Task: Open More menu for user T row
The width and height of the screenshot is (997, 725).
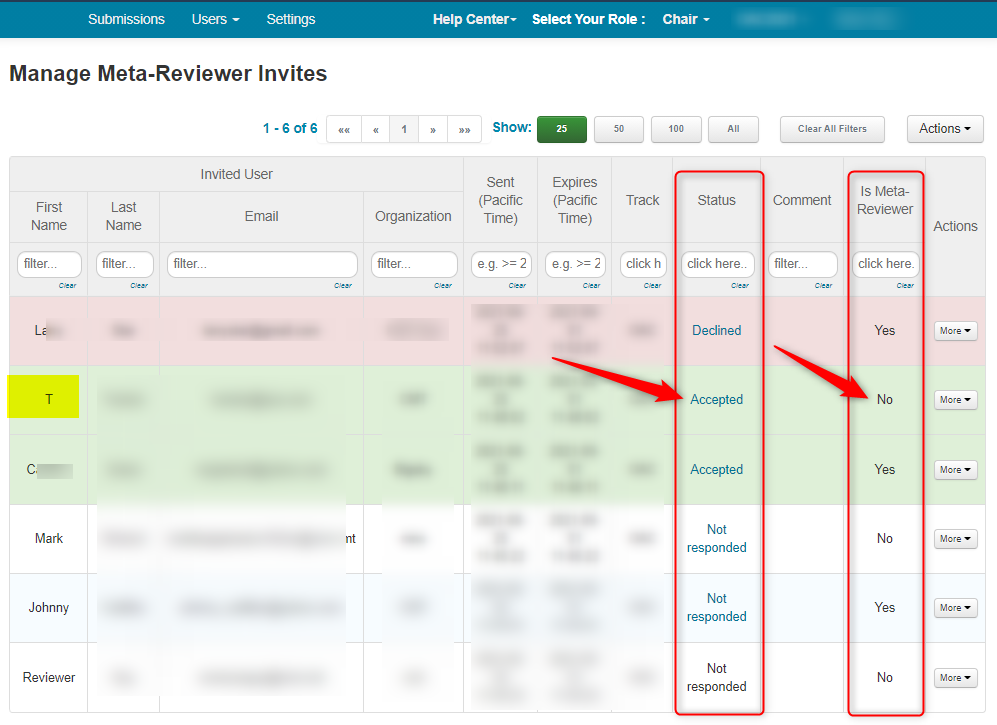Action: tap(955, 399)
